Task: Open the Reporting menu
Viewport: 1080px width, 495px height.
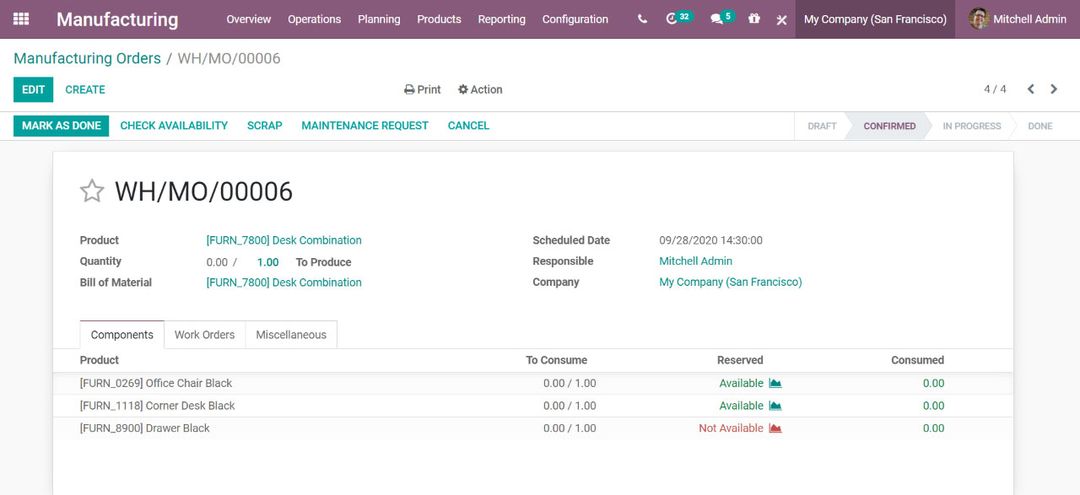Action: [501, 19]
